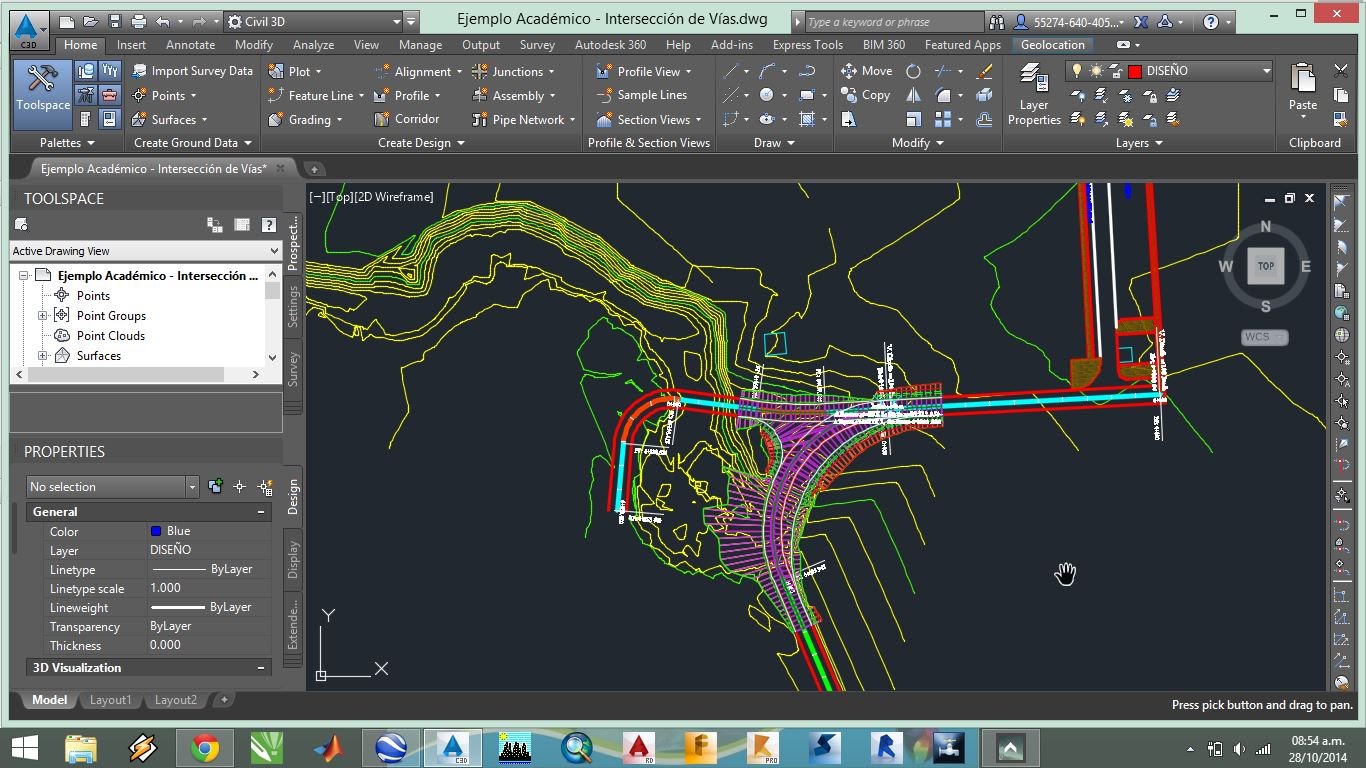Click the MATLAB taskbar icon
Screen dimensions: 1366x768
(x=328, y=747)
